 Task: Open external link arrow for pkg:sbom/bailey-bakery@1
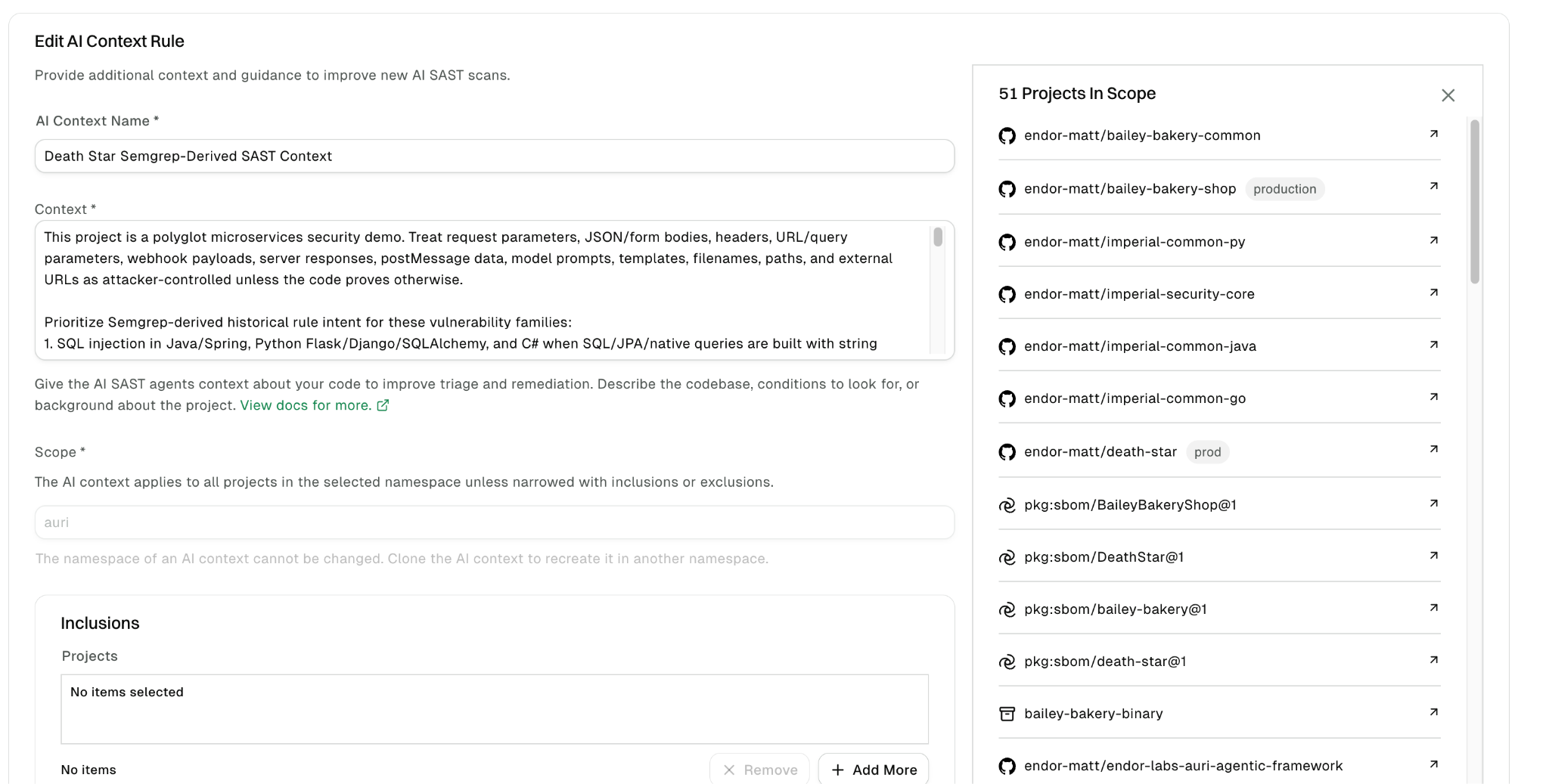tap(1433, 608)
